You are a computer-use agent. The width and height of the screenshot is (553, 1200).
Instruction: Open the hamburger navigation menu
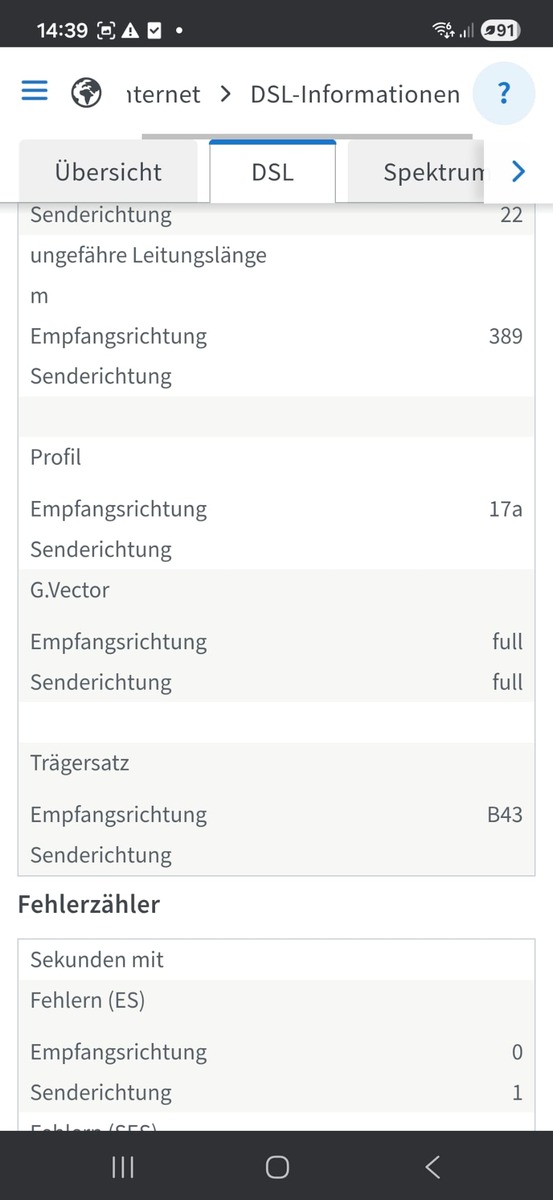click(35, 92)
